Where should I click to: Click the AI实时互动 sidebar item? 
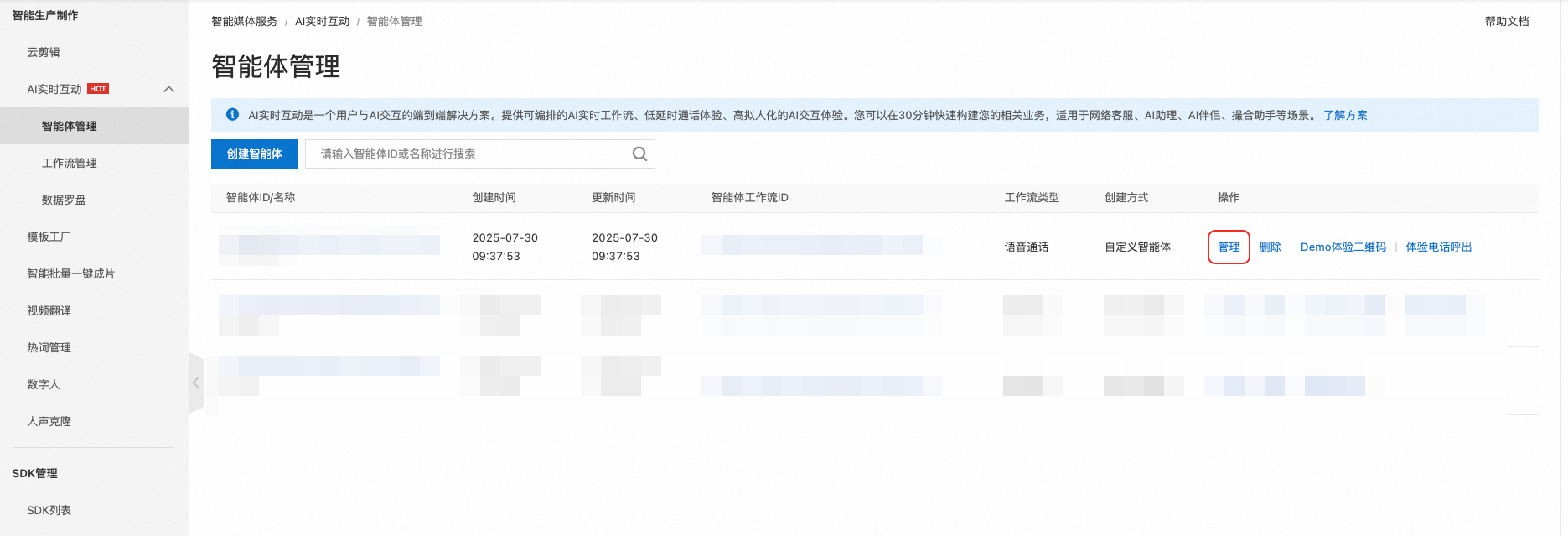pos(54,89)
